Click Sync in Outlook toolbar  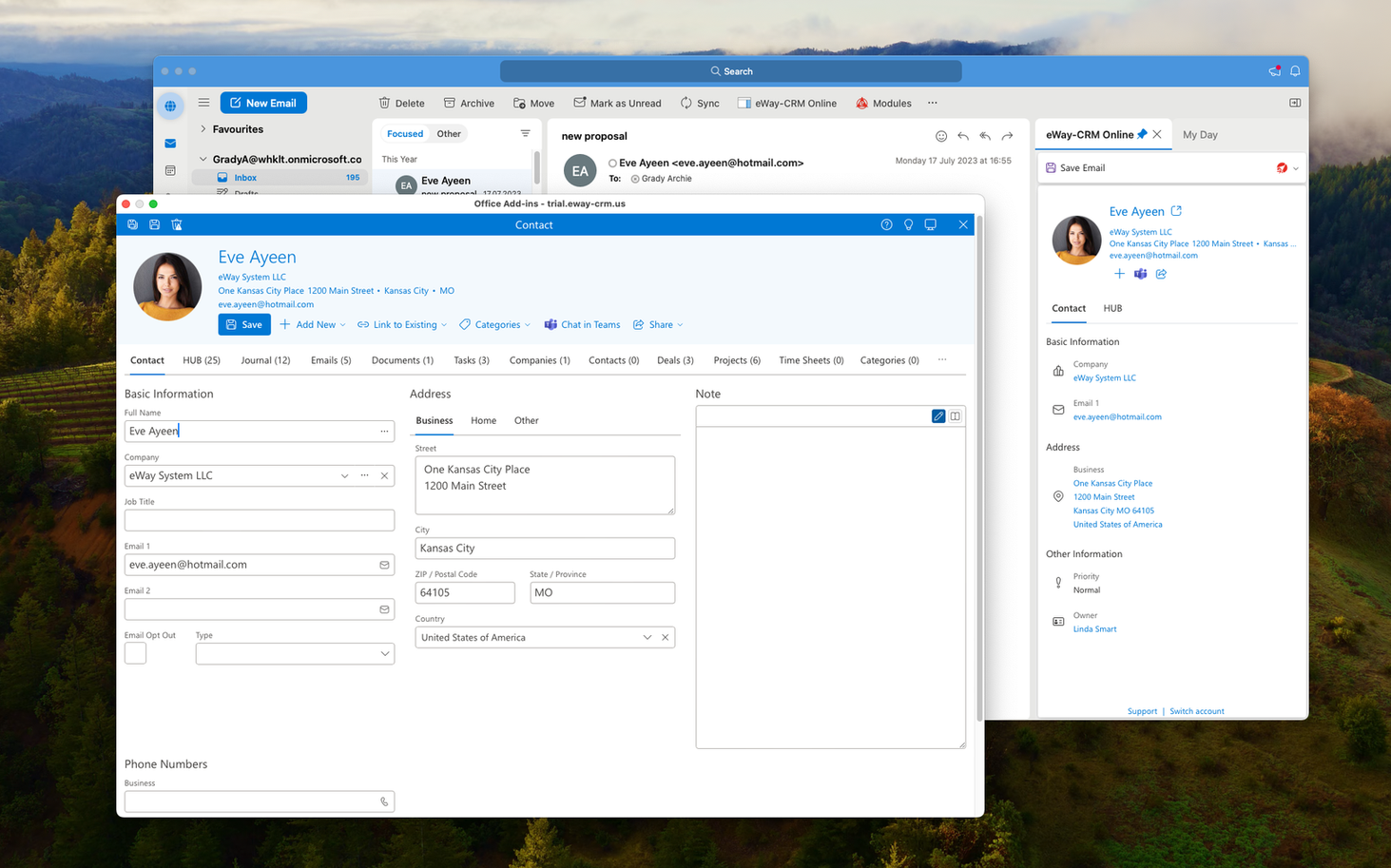[x=700, y=104]
